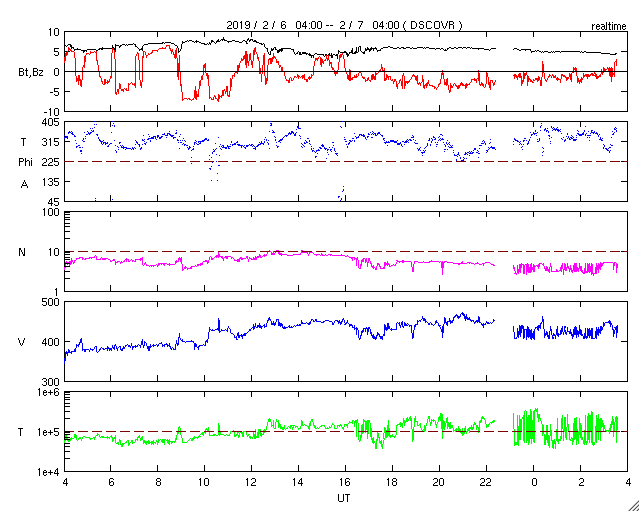Click the chart title date range text
Screen dimensions: 640x512
344,25
